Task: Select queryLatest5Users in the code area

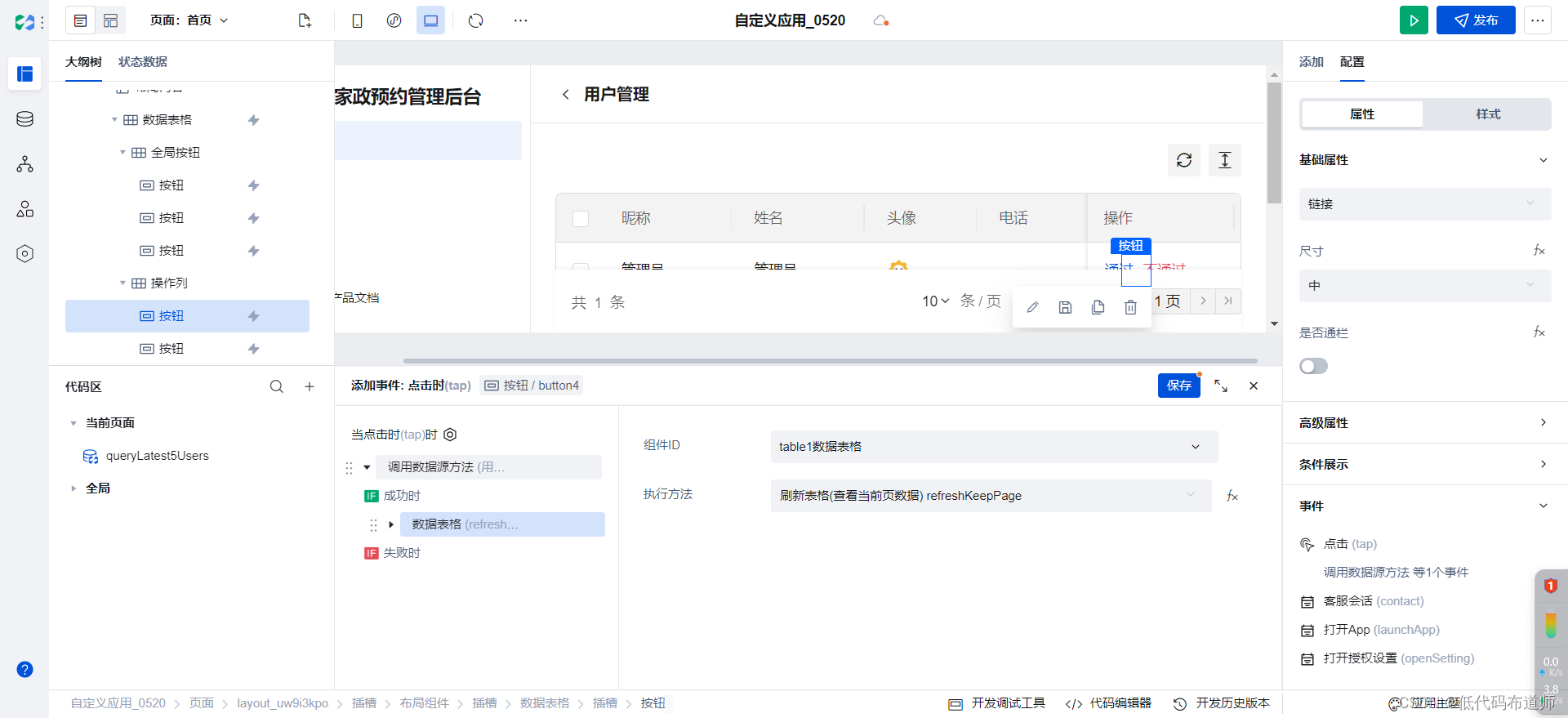Action: 157,456
